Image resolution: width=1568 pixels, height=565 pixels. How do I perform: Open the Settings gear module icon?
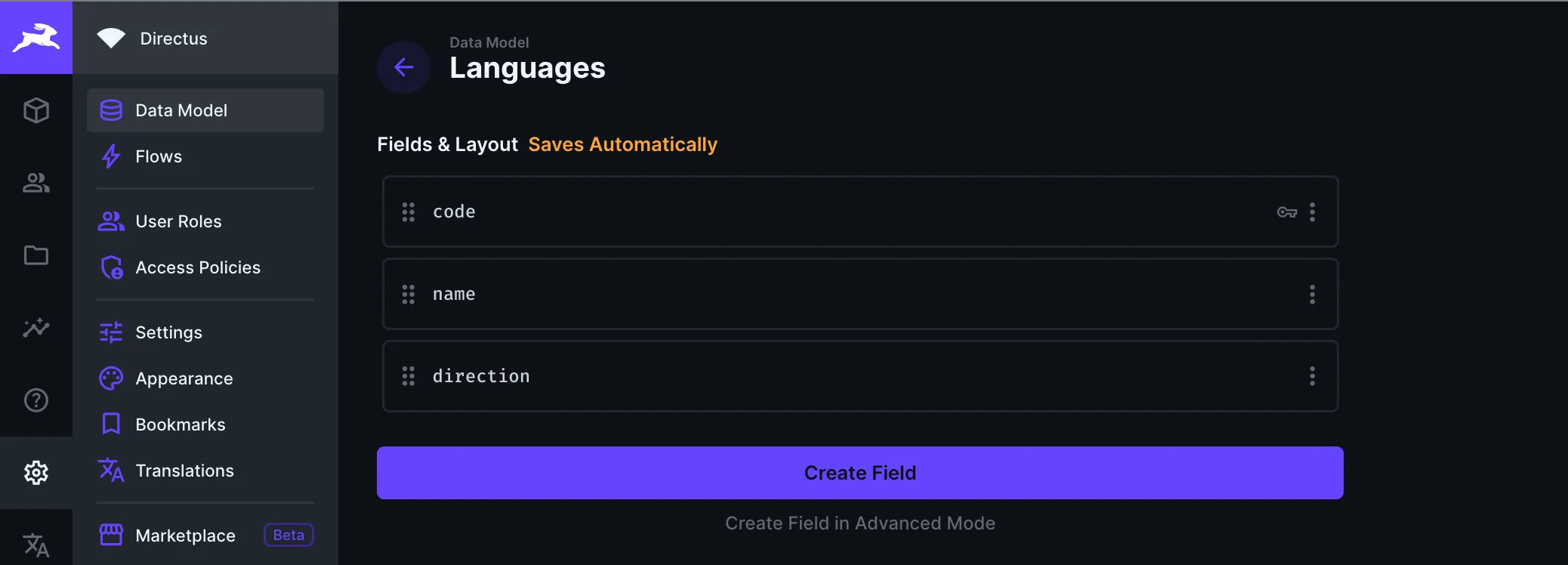click(36, 473)
